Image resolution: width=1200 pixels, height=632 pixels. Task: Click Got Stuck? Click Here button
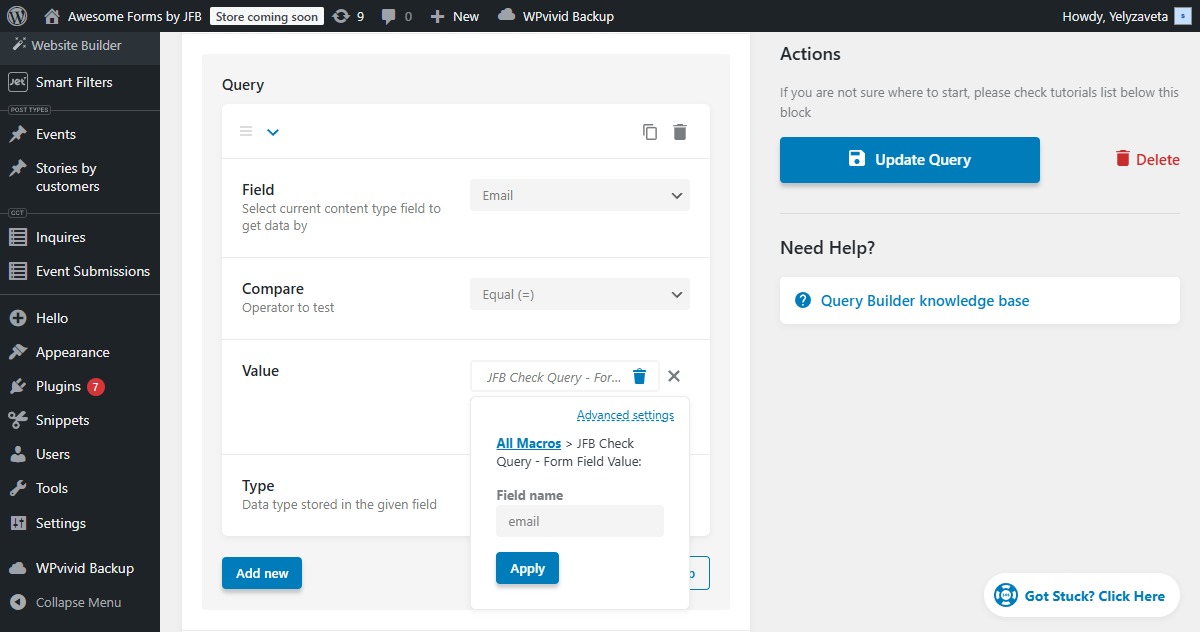(x=1081, y=596)
